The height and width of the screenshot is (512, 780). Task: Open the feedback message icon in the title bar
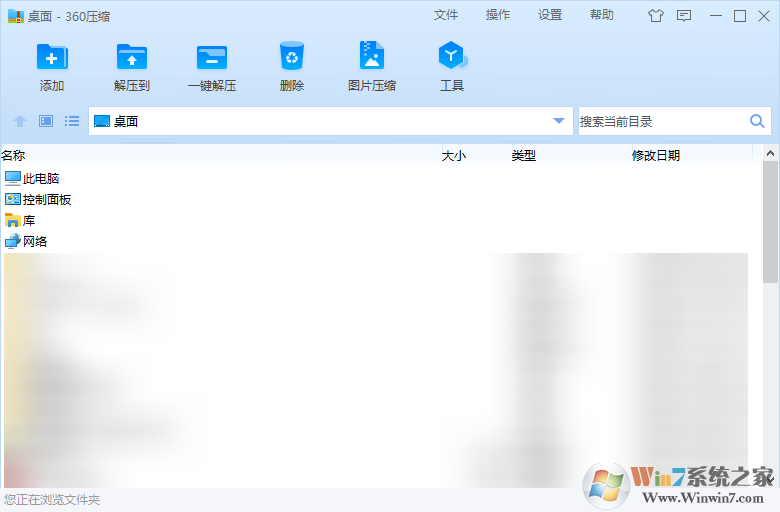(684, 16)
